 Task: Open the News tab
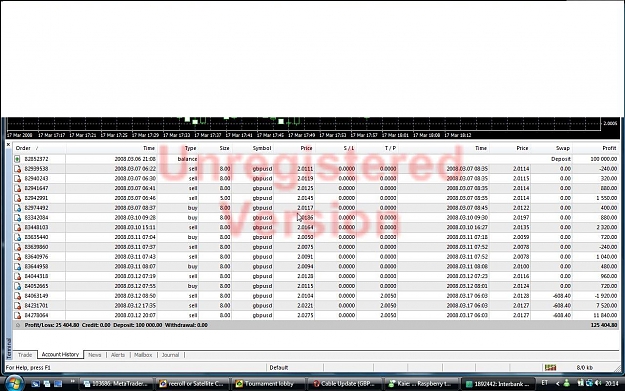tap(94, 355)
